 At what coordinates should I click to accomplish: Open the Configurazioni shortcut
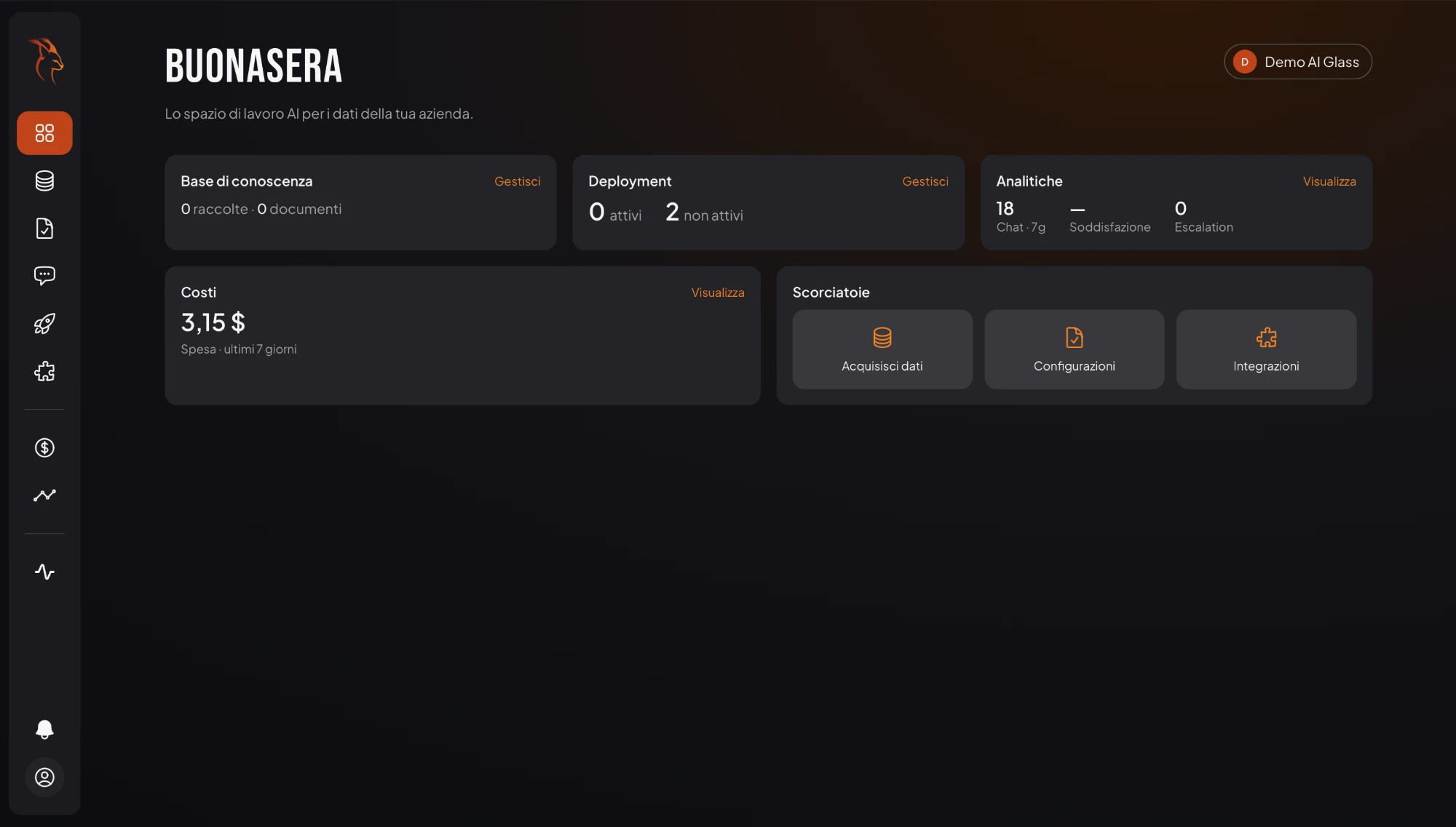pyautogui.click(x=1075, y=349)
